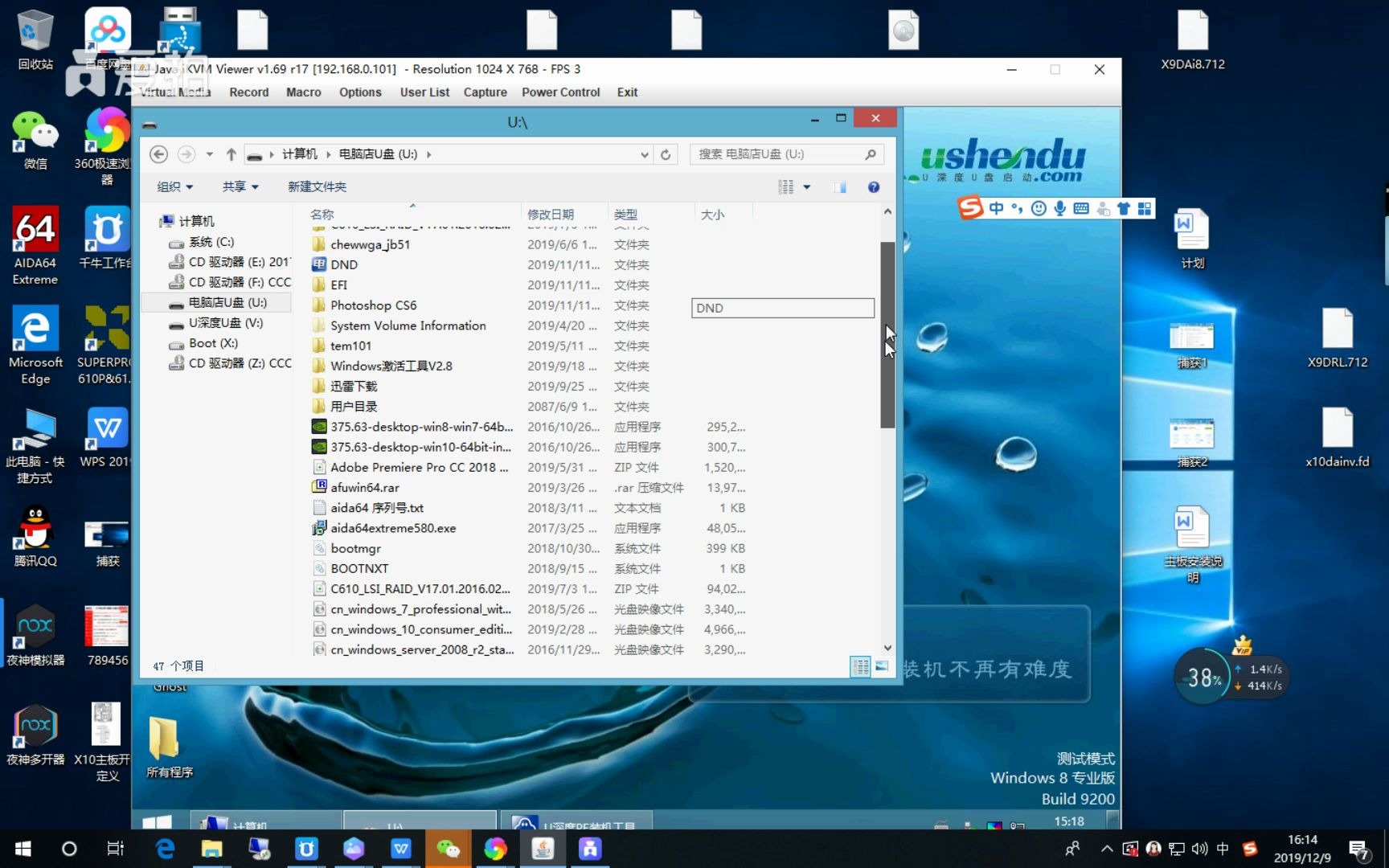Toggle Sogou Chinese/English mode button
This screenshot has width=1389, height=868.
pyautogui.click(x=997, y=209)
